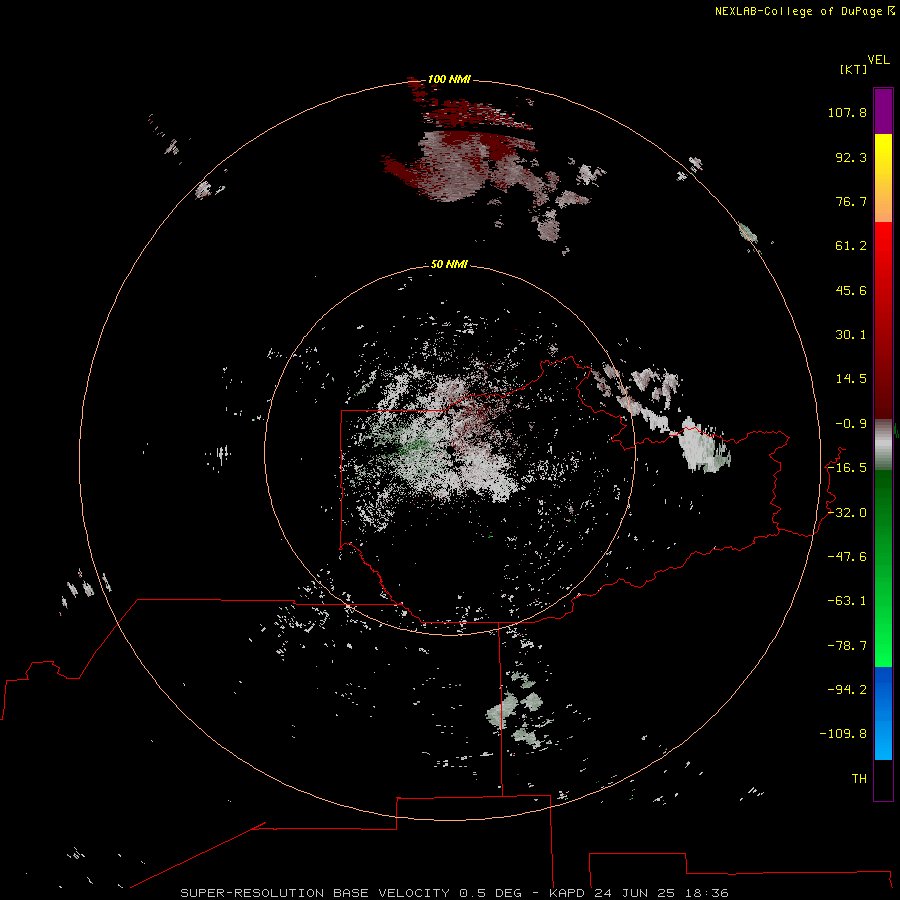Viewport: 900px width, 900px height.
Task: Select the 92.3 velocity scale value
Action: pyautogui.click(x=851, y=157)
